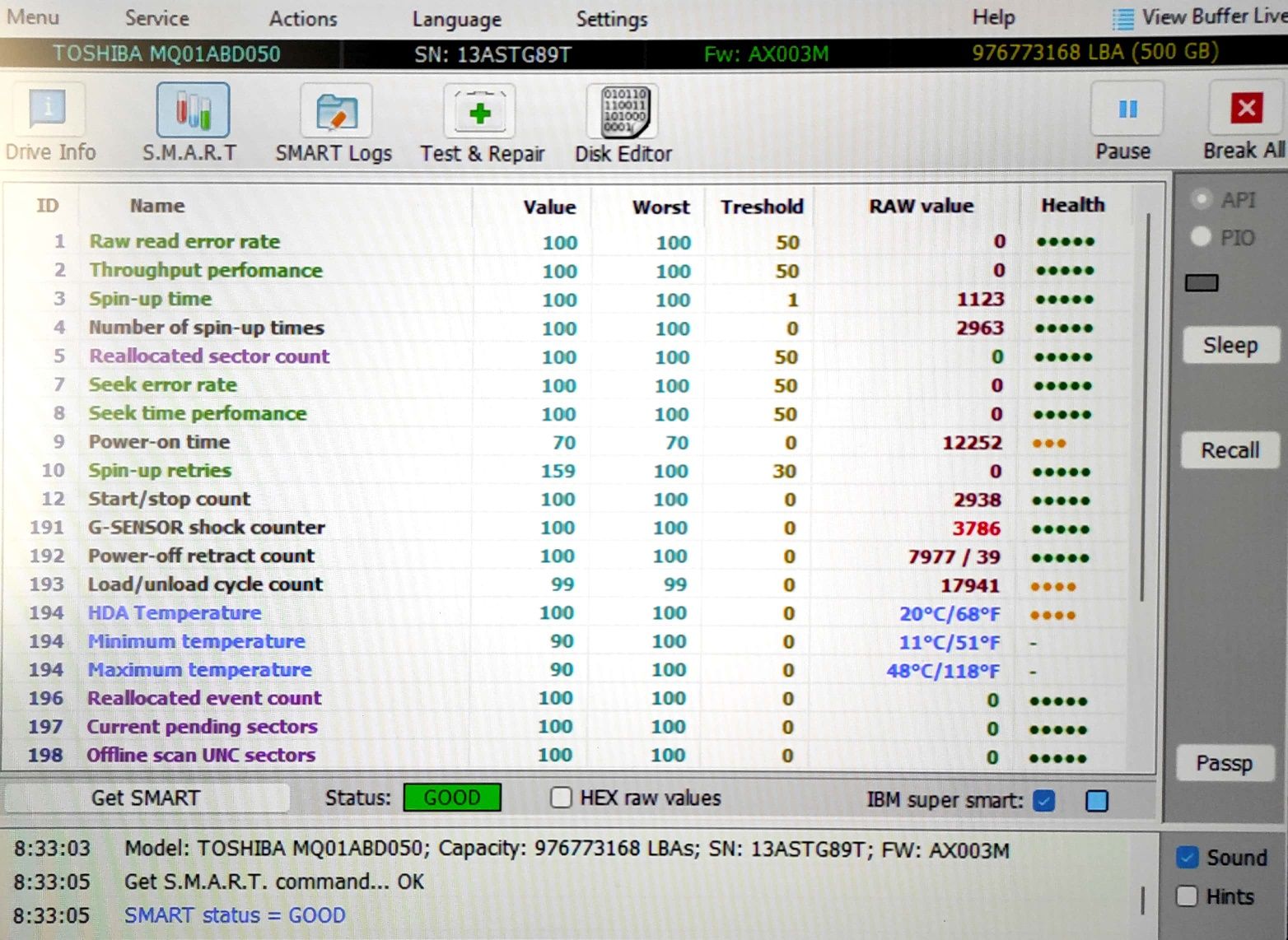Click the green GOOD status indicator
The image size is (1288, 940).
tap(452, 798)
